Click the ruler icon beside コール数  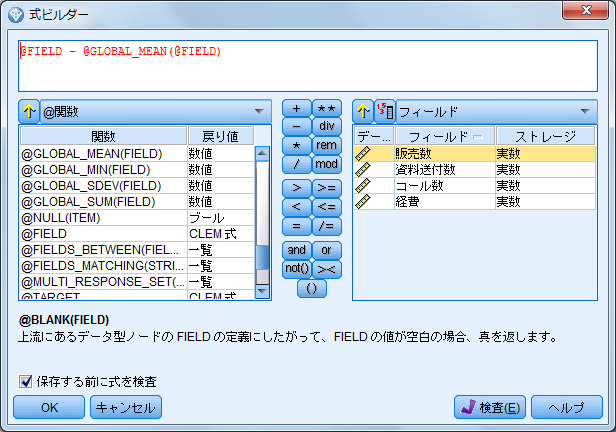point(363,186)
